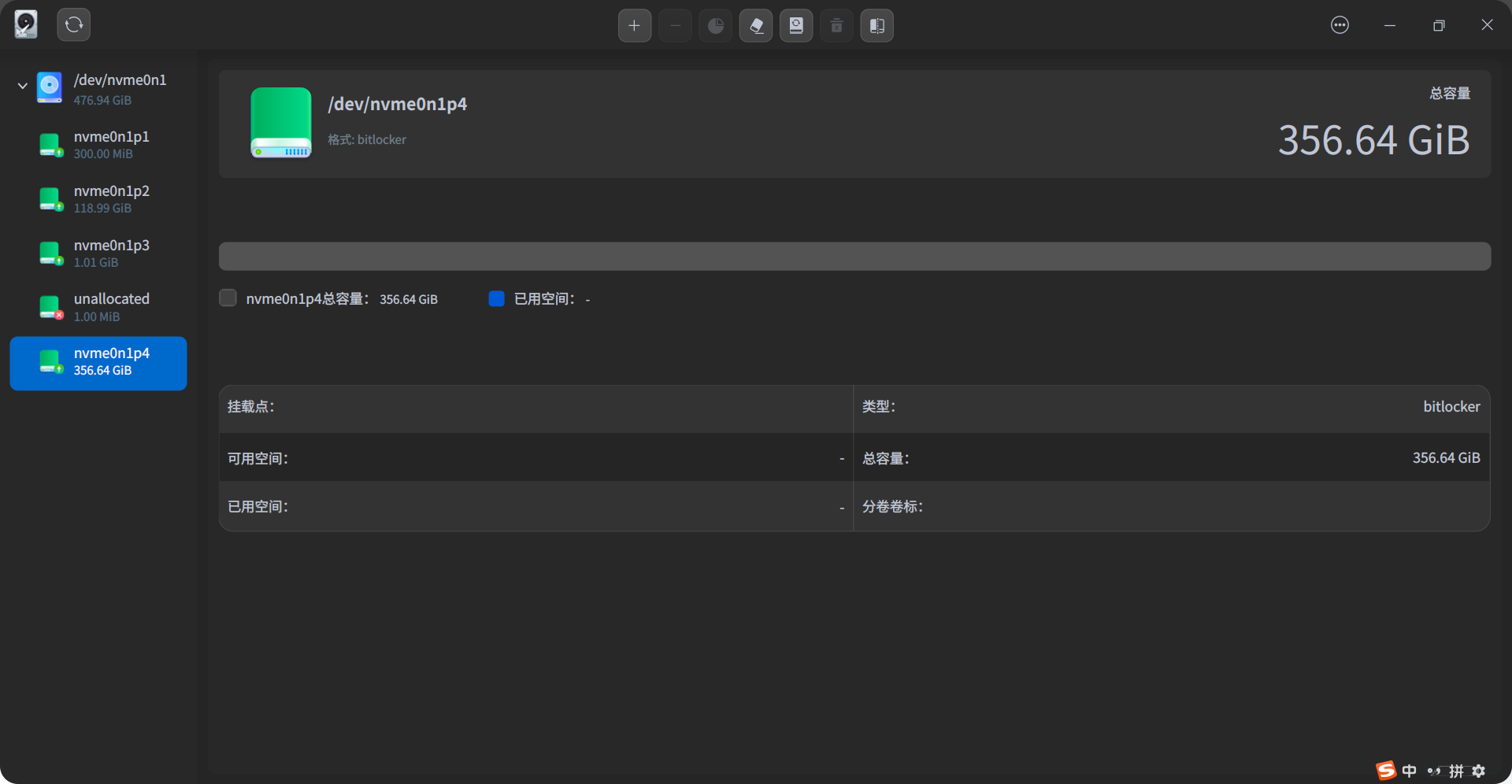This screenshot has height=784, width=1512.
Task: Open the more options ellipsis menu
Action: (1340, 25)
